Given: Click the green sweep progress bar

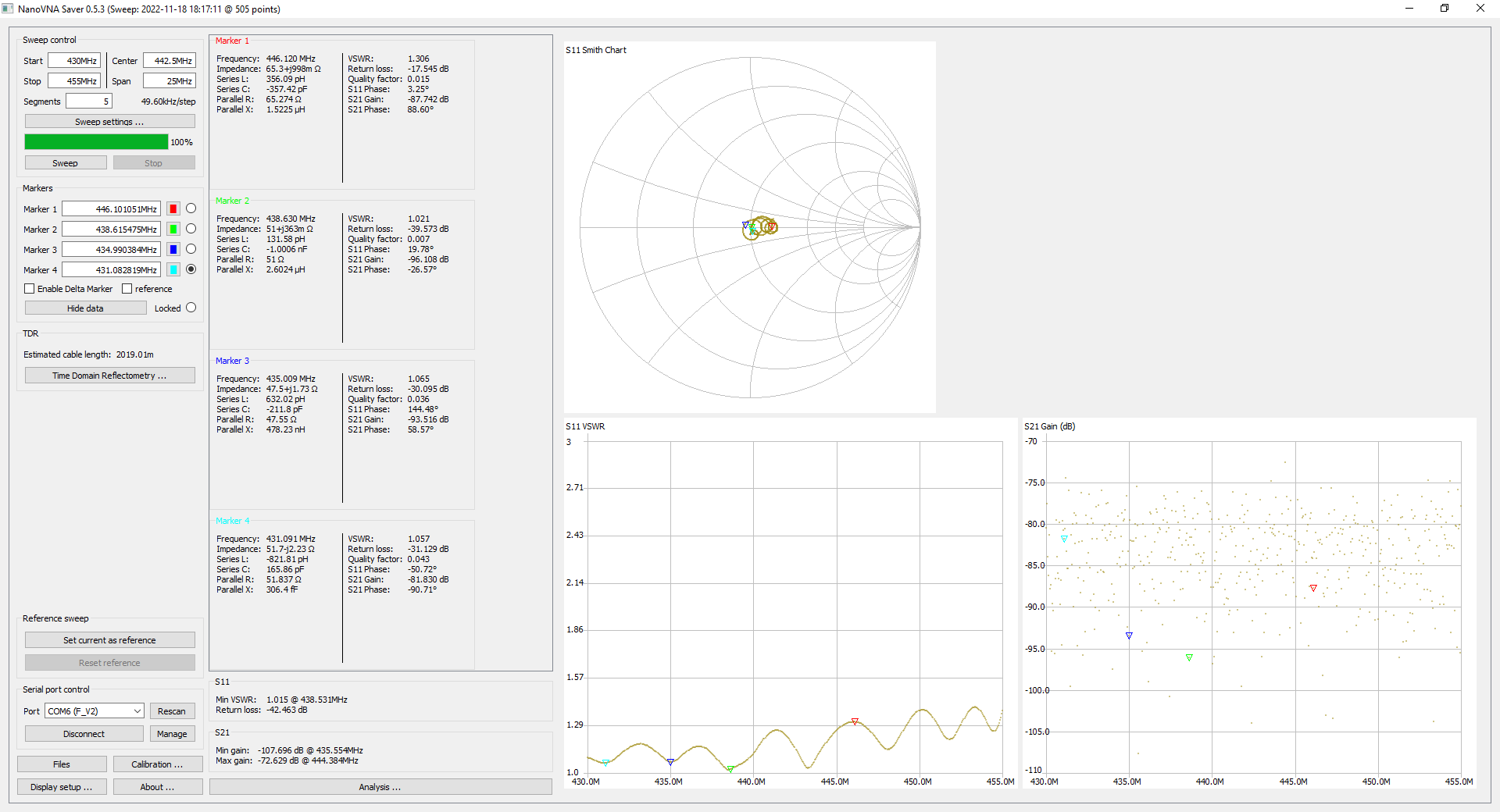Looking at the screenshot, I should tap(96, 142).
